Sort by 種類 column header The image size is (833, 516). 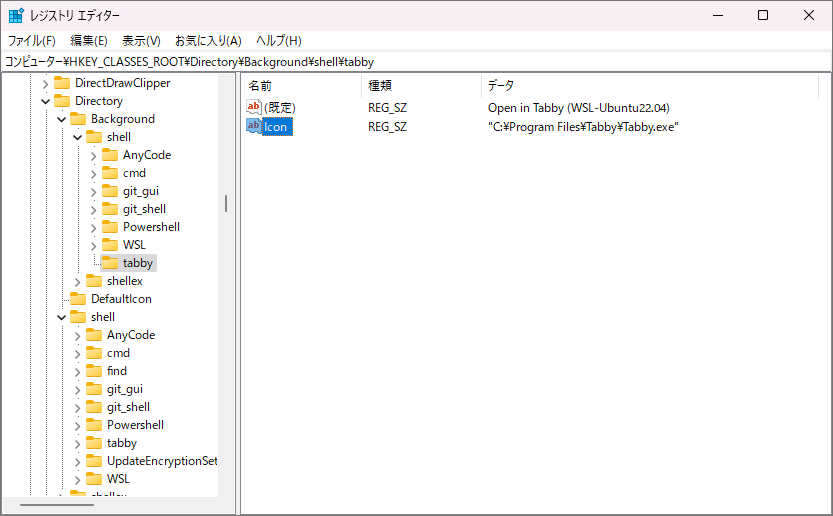(422, 86)
